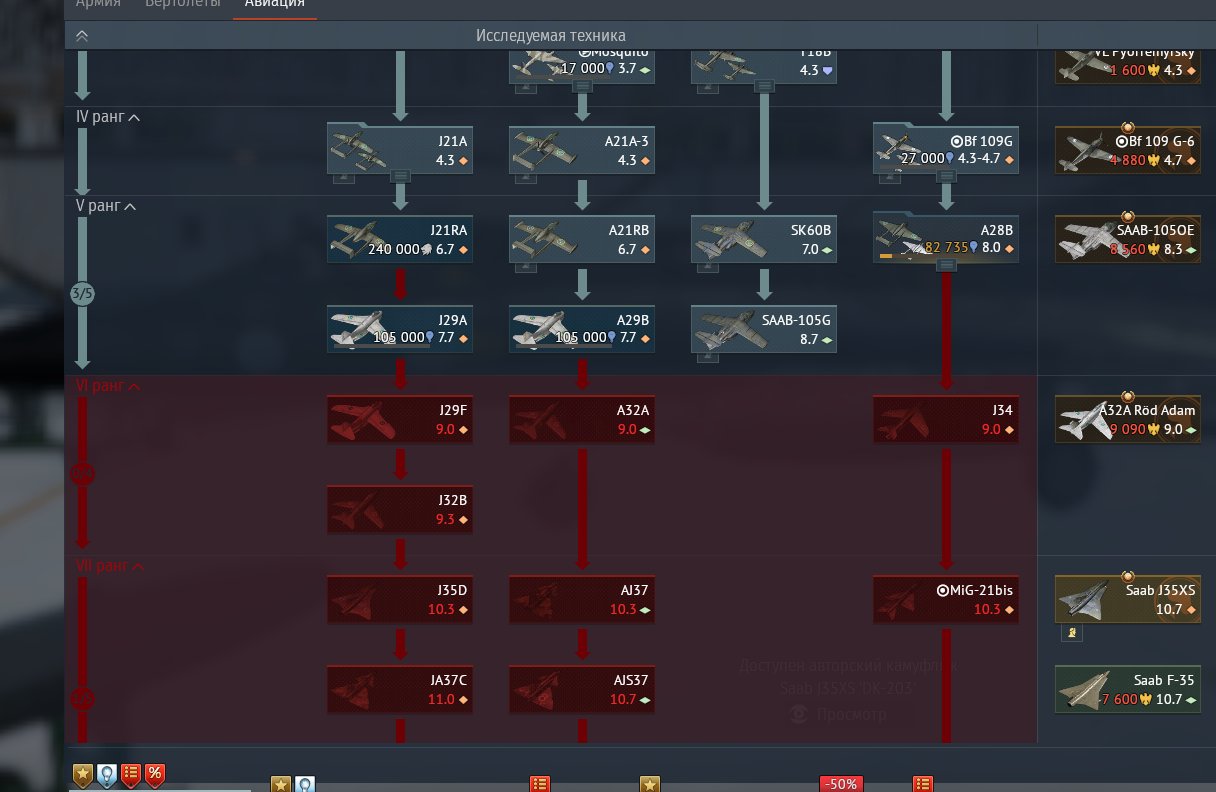Collapse the V ранг section

pyautogui.click(x=131, y=206)
